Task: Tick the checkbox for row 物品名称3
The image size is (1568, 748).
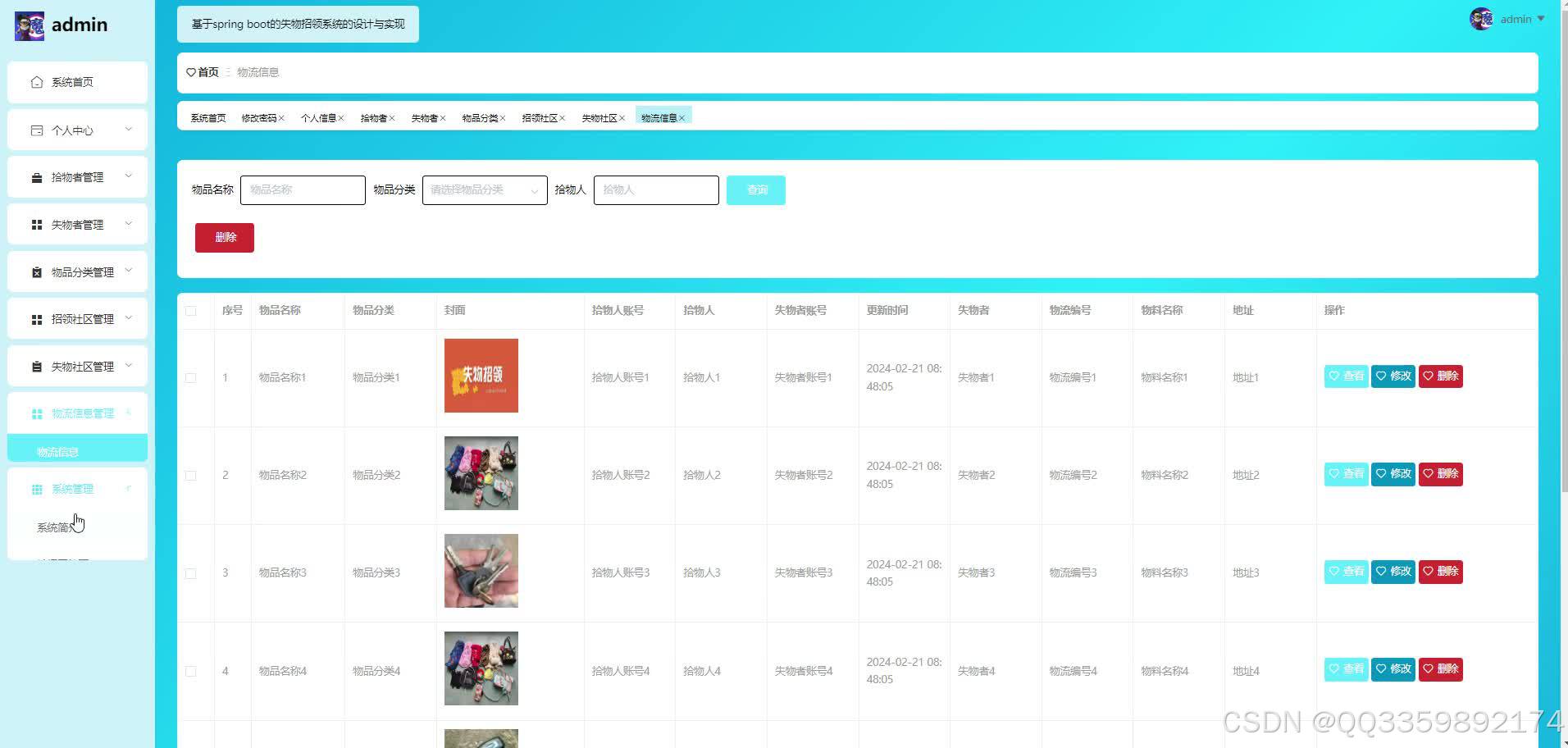Action: tap(191, 573)
